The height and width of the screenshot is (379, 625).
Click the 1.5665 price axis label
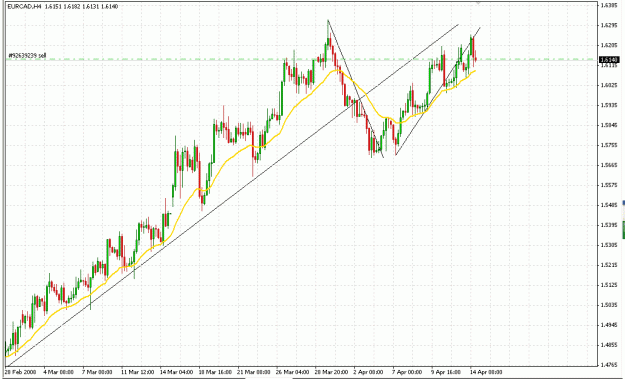609,165
